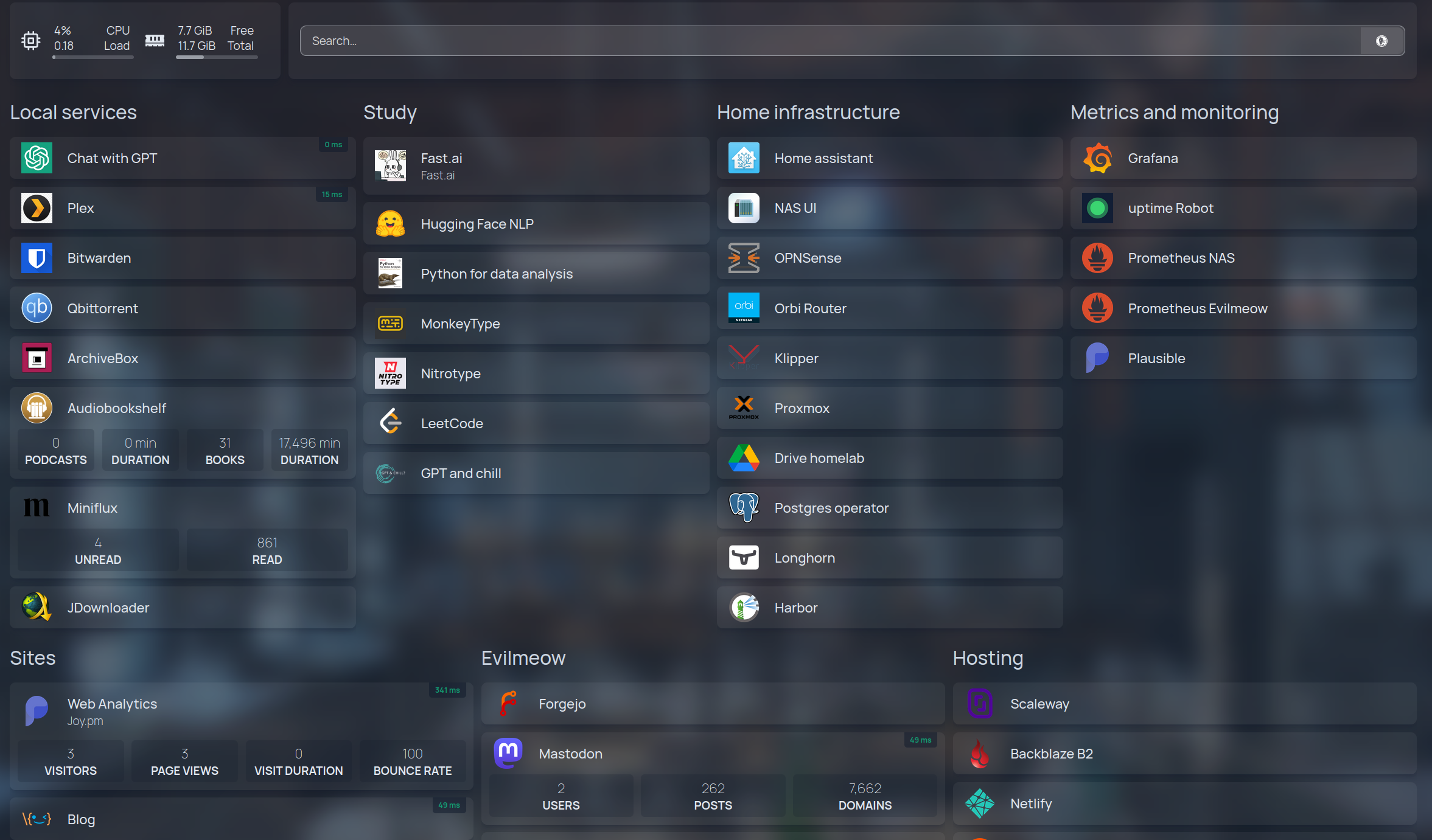1432x840 pixels.
Task: Click the Netlify diamond icon
Action: [980, 804]
